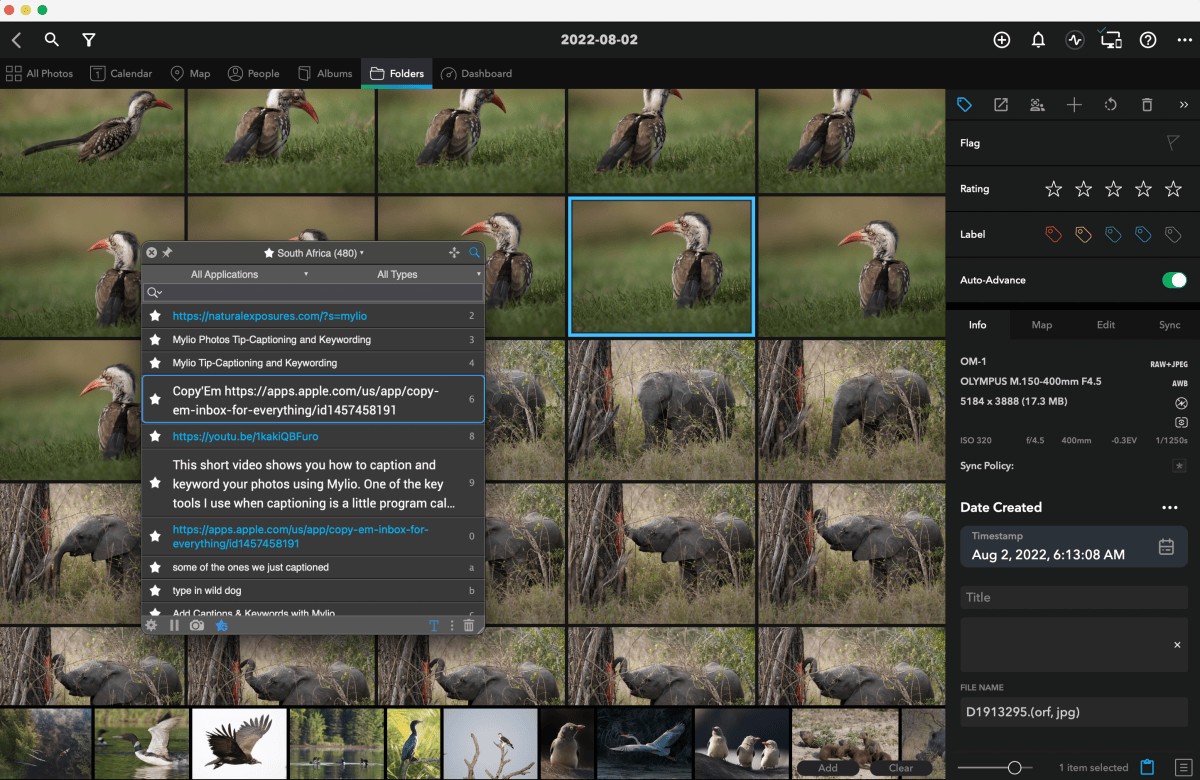Open the help question mark icon

click(1148, 40)
